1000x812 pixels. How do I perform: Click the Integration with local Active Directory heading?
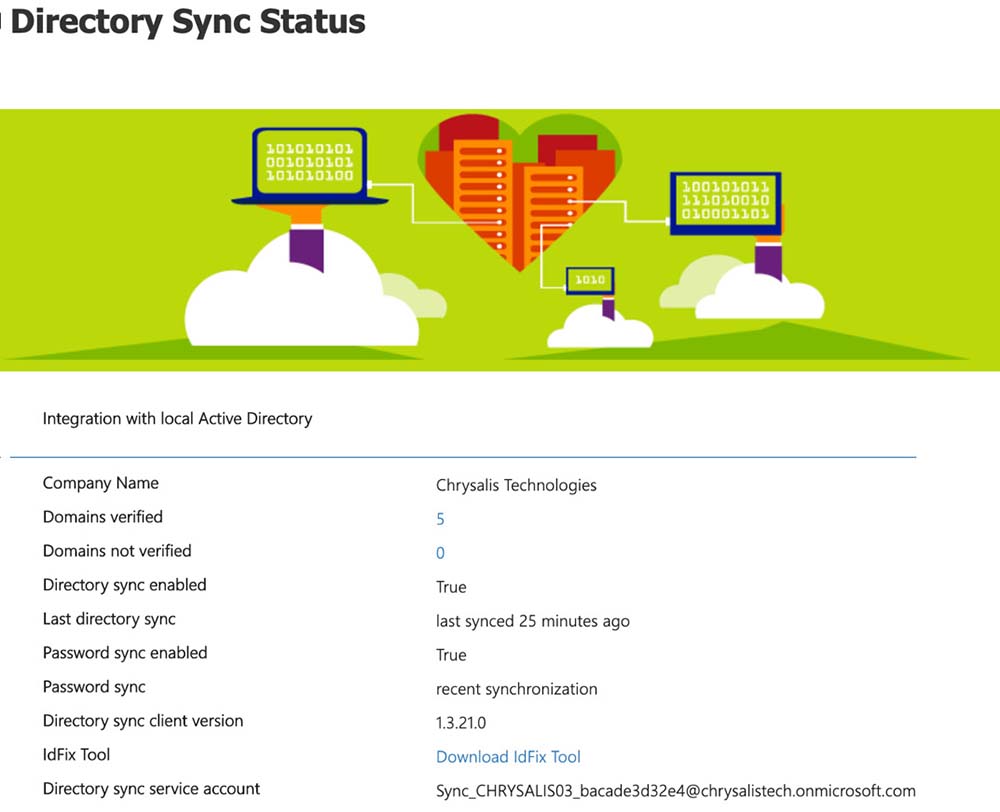click(x=177, y=419)
